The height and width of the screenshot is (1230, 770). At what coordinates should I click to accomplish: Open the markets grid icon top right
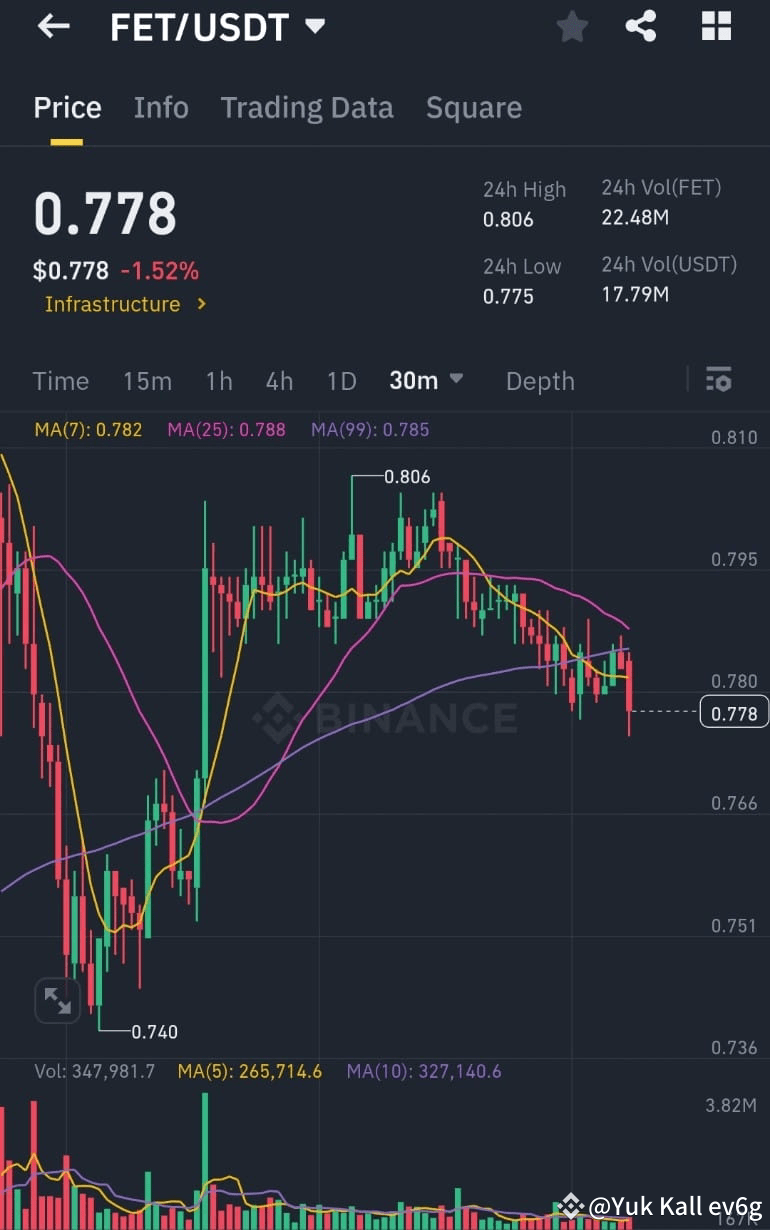[x=716, y=27]
